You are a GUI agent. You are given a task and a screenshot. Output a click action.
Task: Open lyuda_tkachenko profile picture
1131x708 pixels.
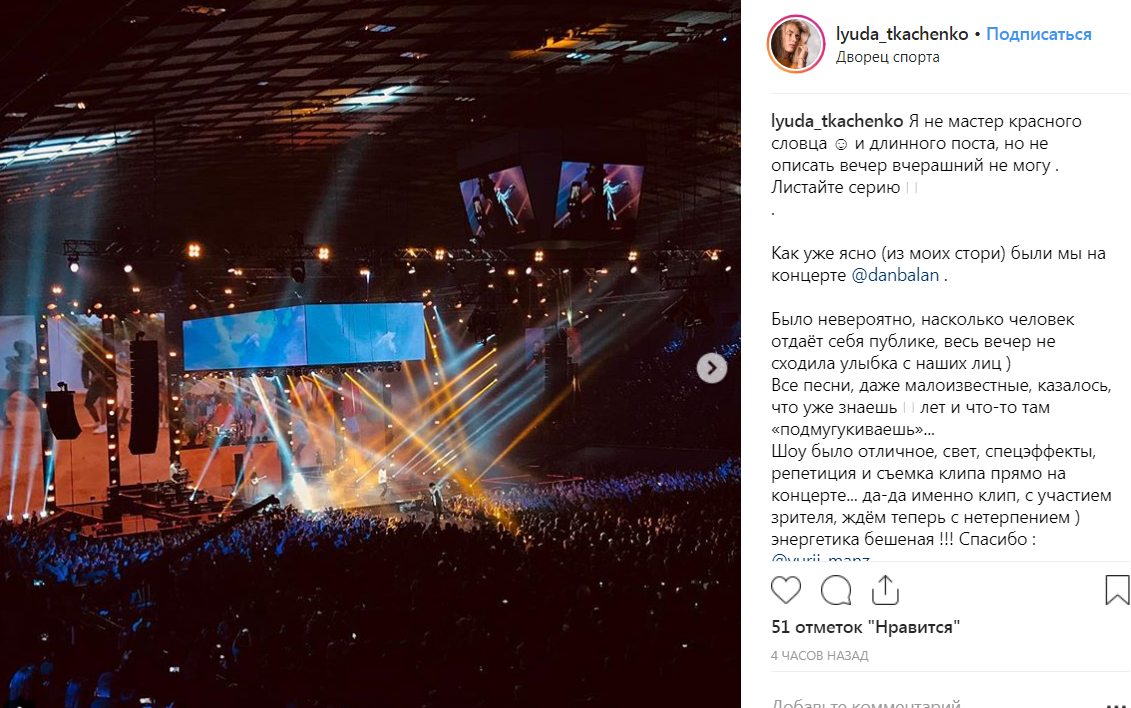796,44
